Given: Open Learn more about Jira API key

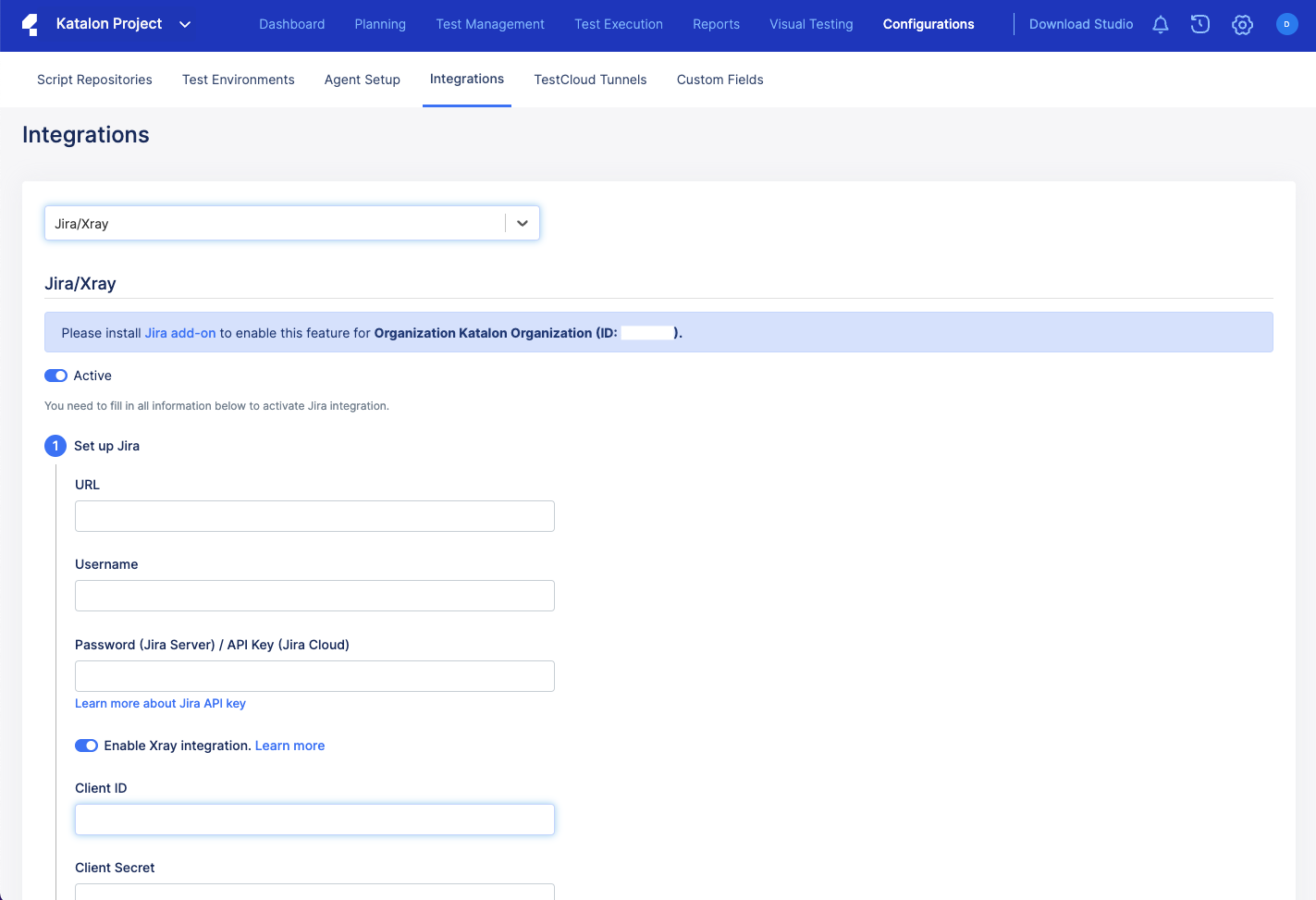Looking at the screenshot, I should coord(160,703).
